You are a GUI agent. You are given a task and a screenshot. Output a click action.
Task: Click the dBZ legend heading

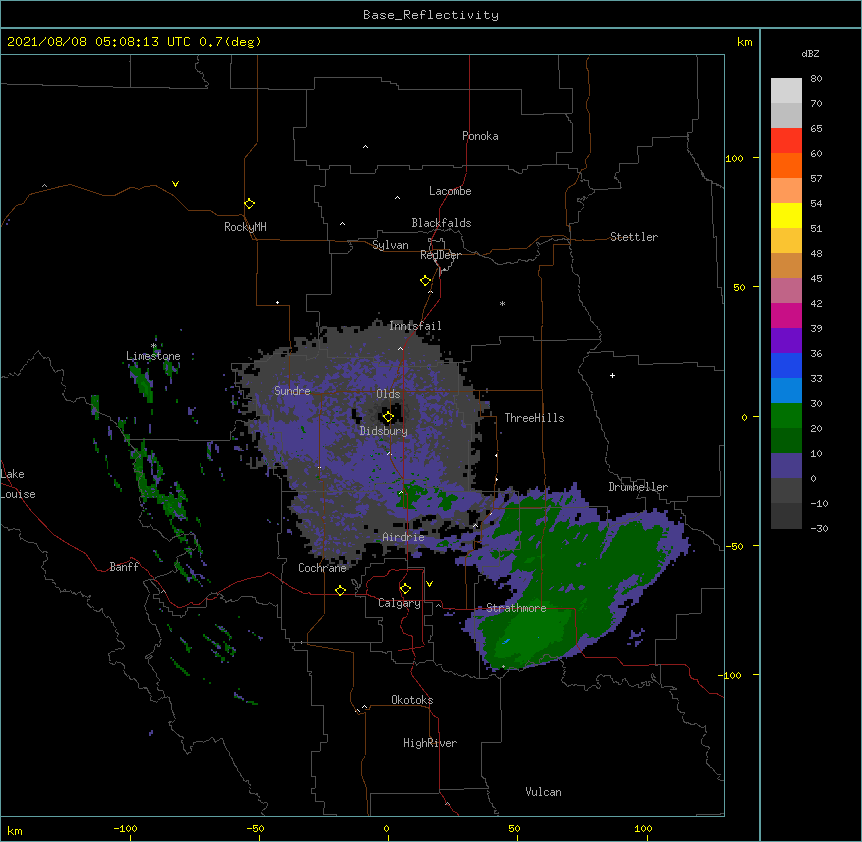tap(810, 53)
